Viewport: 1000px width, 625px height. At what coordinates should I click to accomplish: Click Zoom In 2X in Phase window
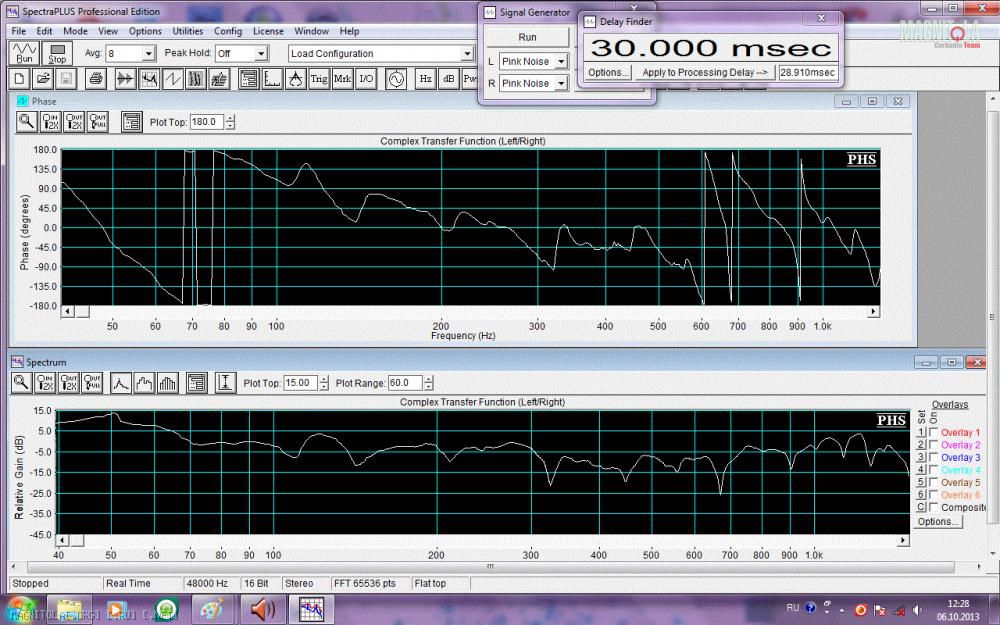(50, 121)
